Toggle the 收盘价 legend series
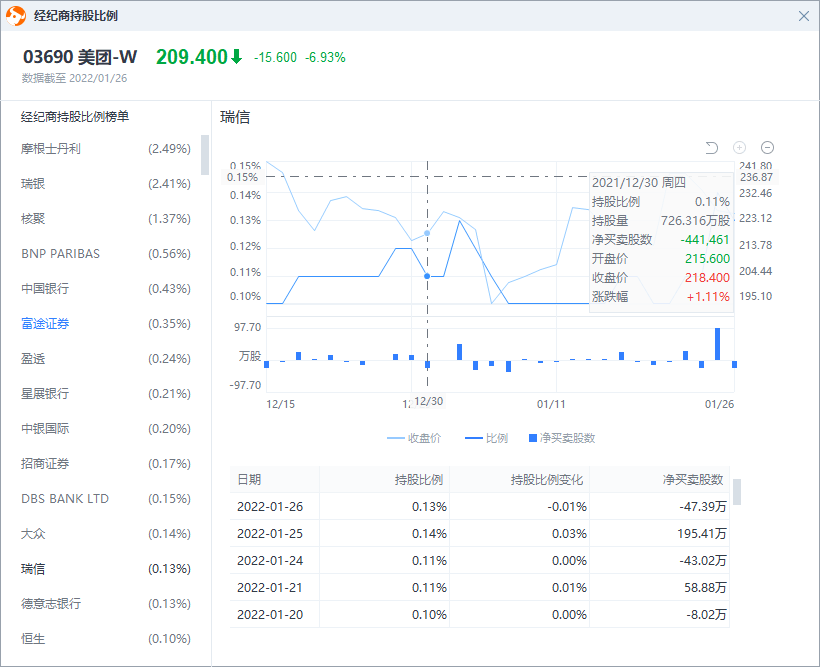This screenshot has width=820, height=667. click(x=414, y=438)
